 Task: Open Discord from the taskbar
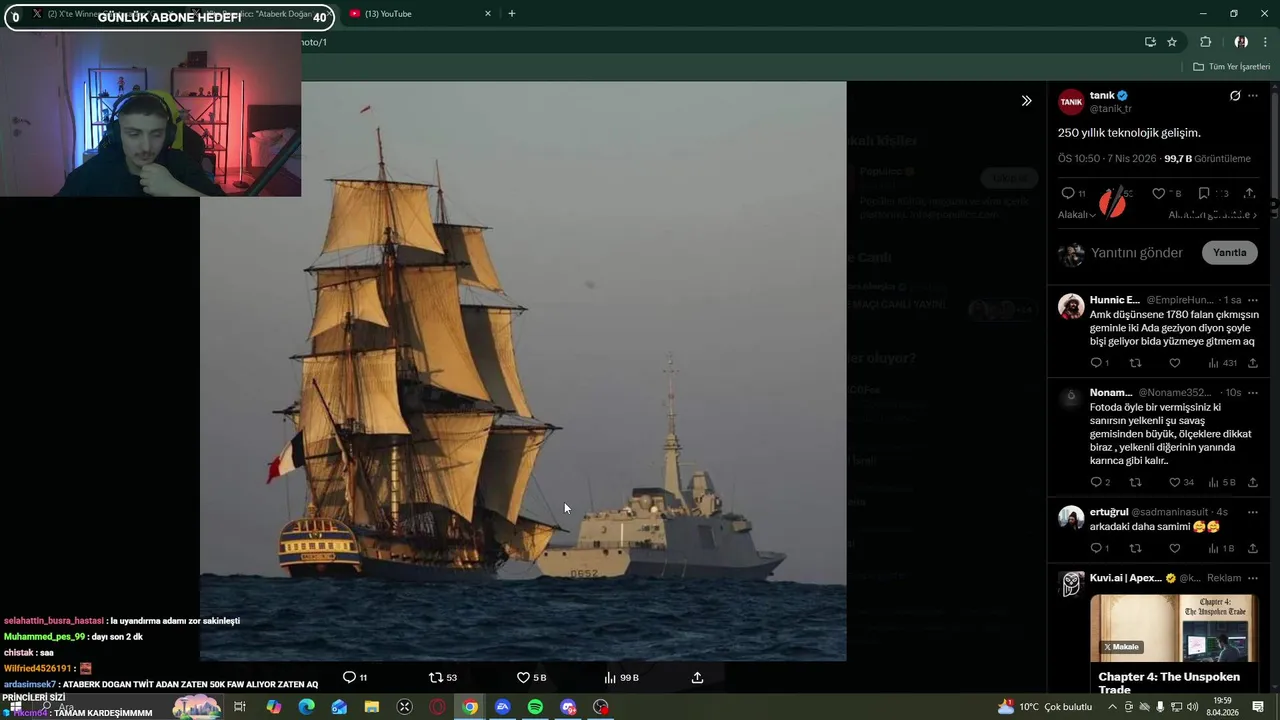coord(568,707)
